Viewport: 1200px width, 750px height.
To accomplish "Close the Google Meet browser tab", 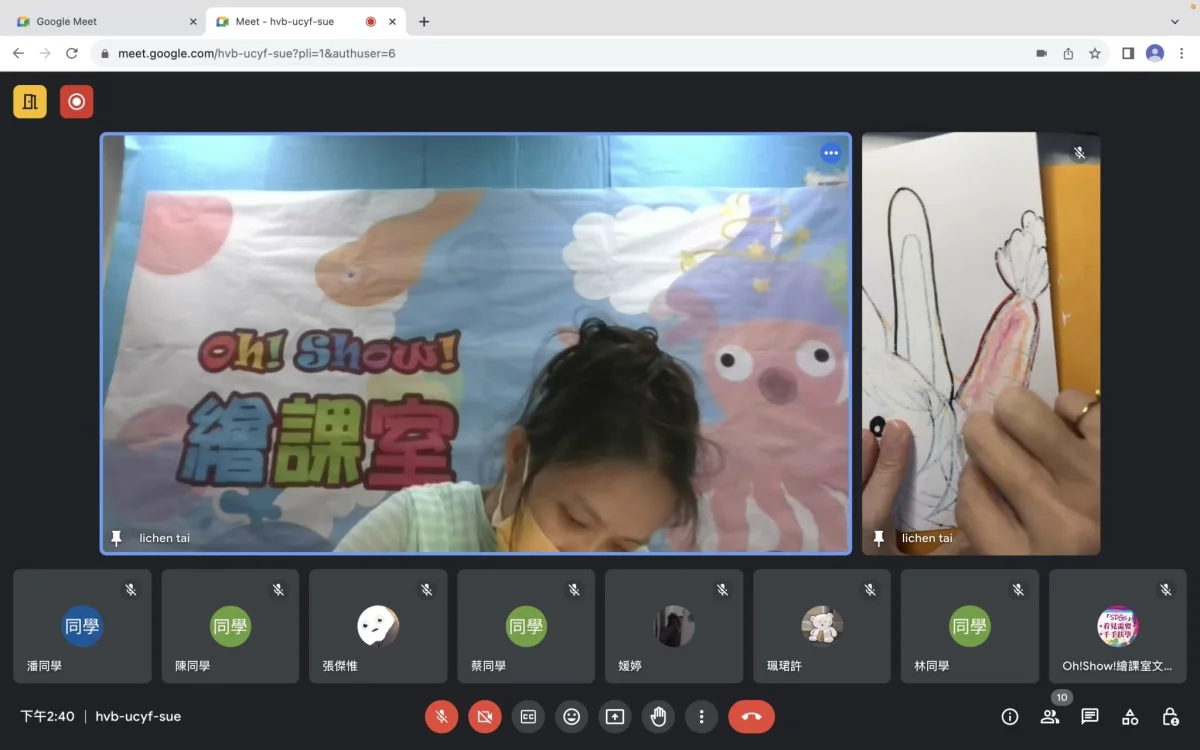I will (193, 21).
